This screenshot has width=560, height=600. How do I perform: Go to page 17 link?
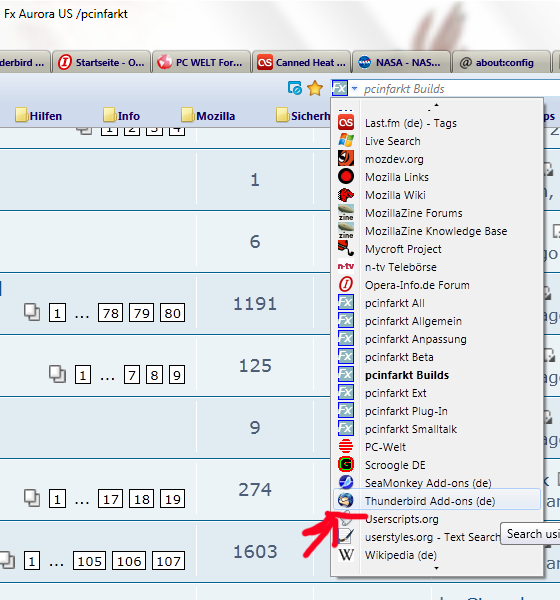[x=111, y=499]
